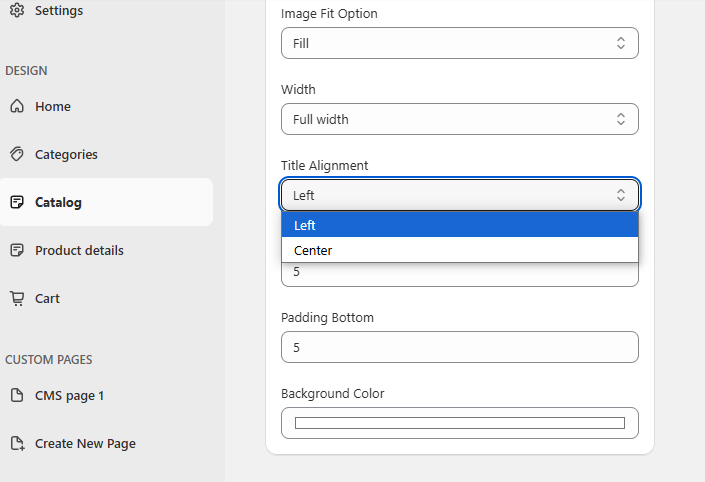
Task: Click the Title Alignment label
Action: (324, 165)
